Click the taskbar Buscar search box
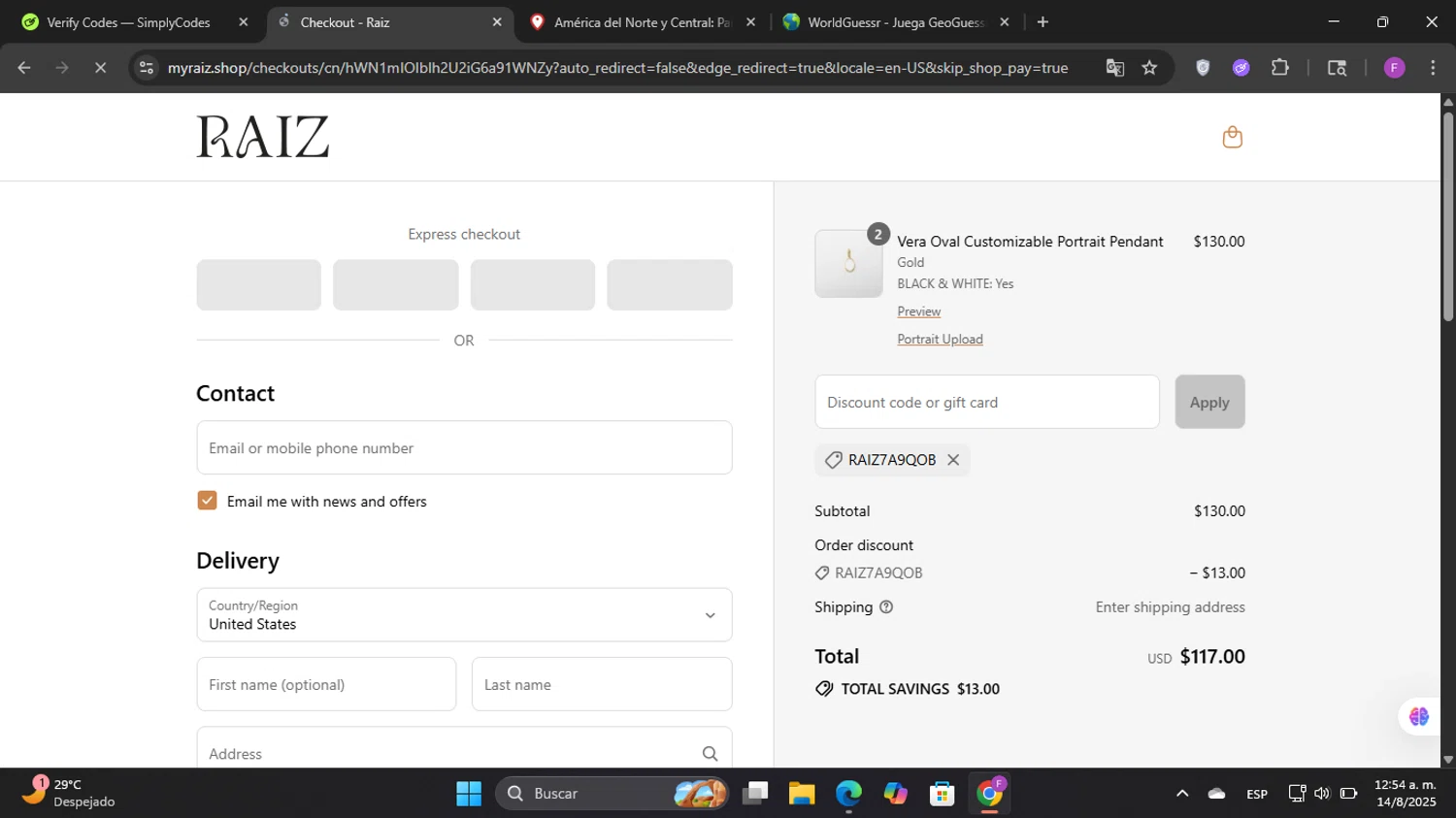Viewport: 1456px width, 818px height. click(x=612, y=794)
